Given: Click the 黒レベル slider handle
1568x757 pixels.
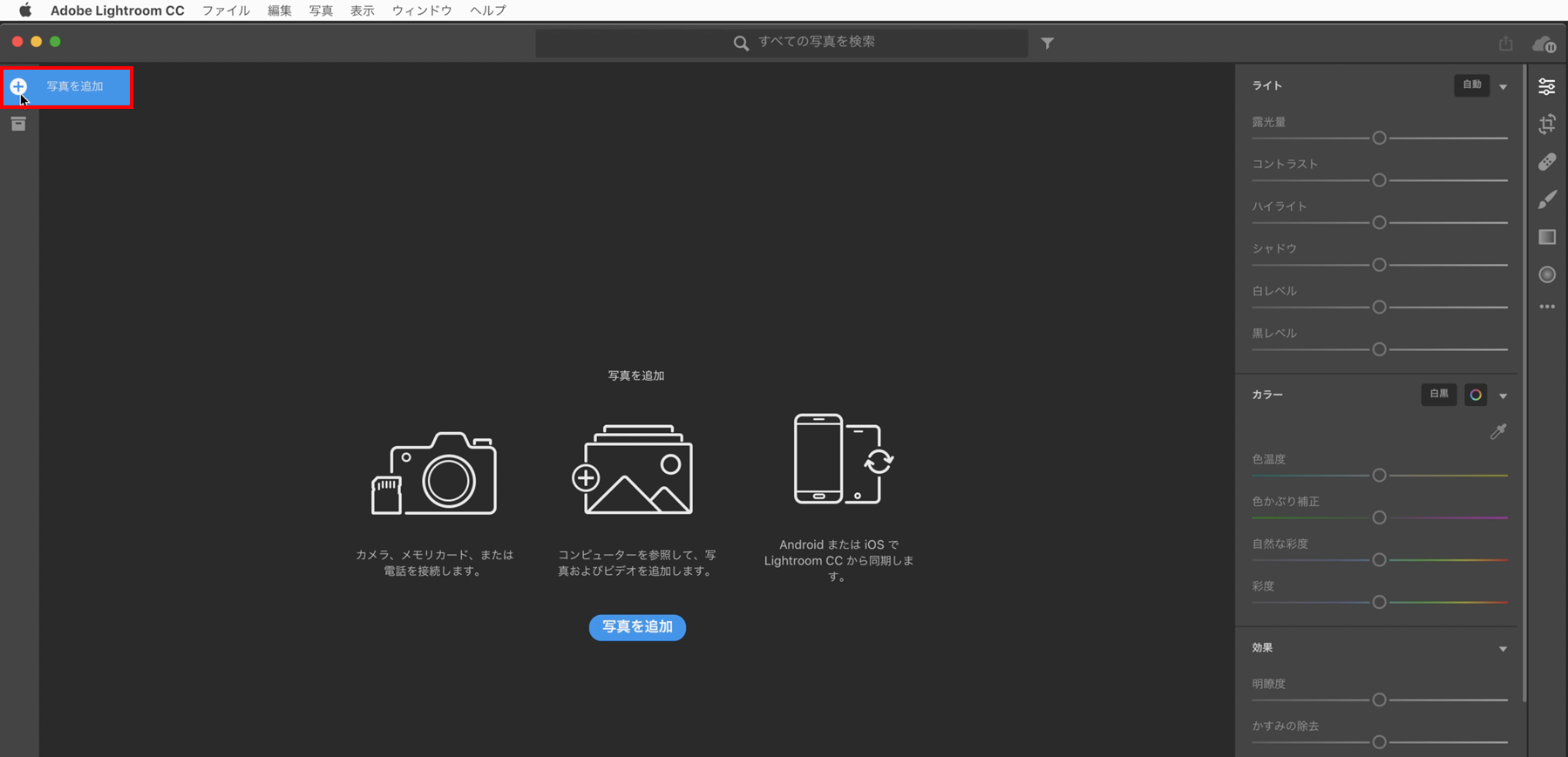Looking at the screenshot, I should point(1379,349).
